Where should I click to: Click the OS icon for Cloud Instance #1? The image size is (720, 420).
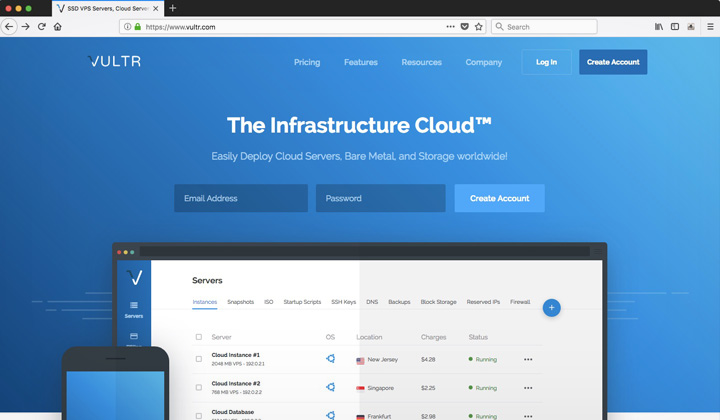click(330, 358)
